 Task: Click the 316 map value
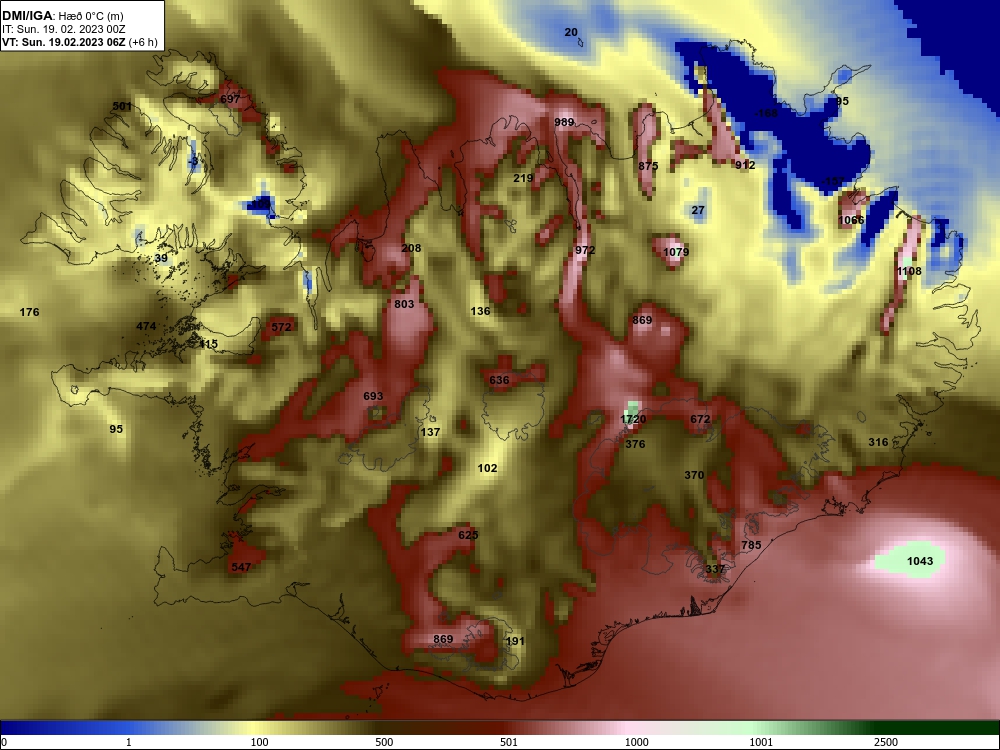(878, 442)
